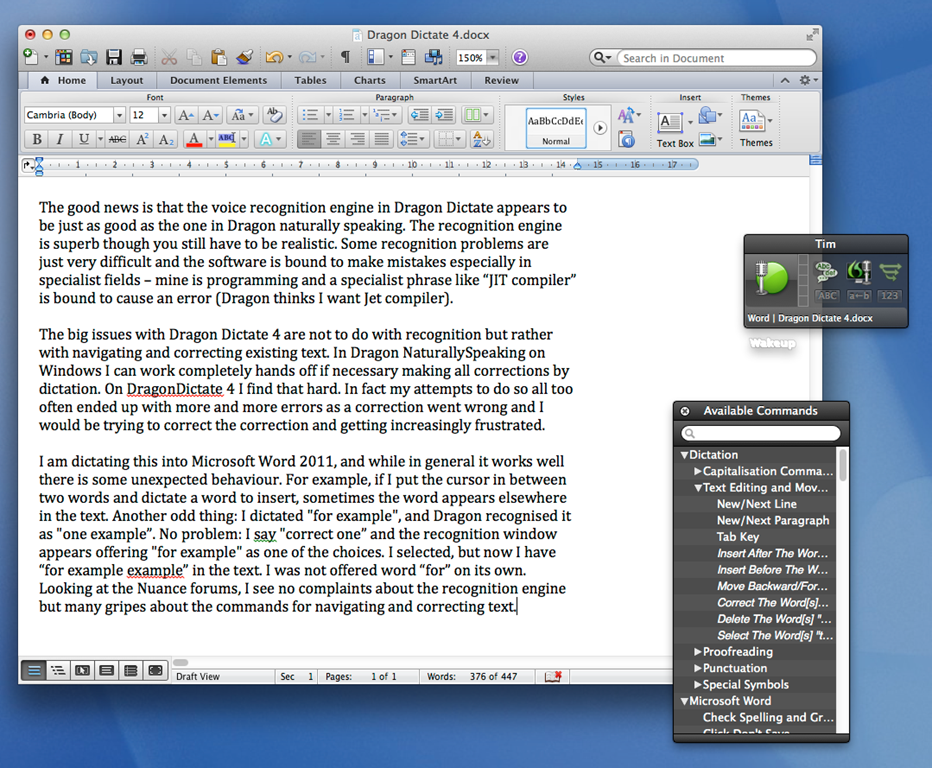
Task: Select Center text alignment
Action: [333, 140]
